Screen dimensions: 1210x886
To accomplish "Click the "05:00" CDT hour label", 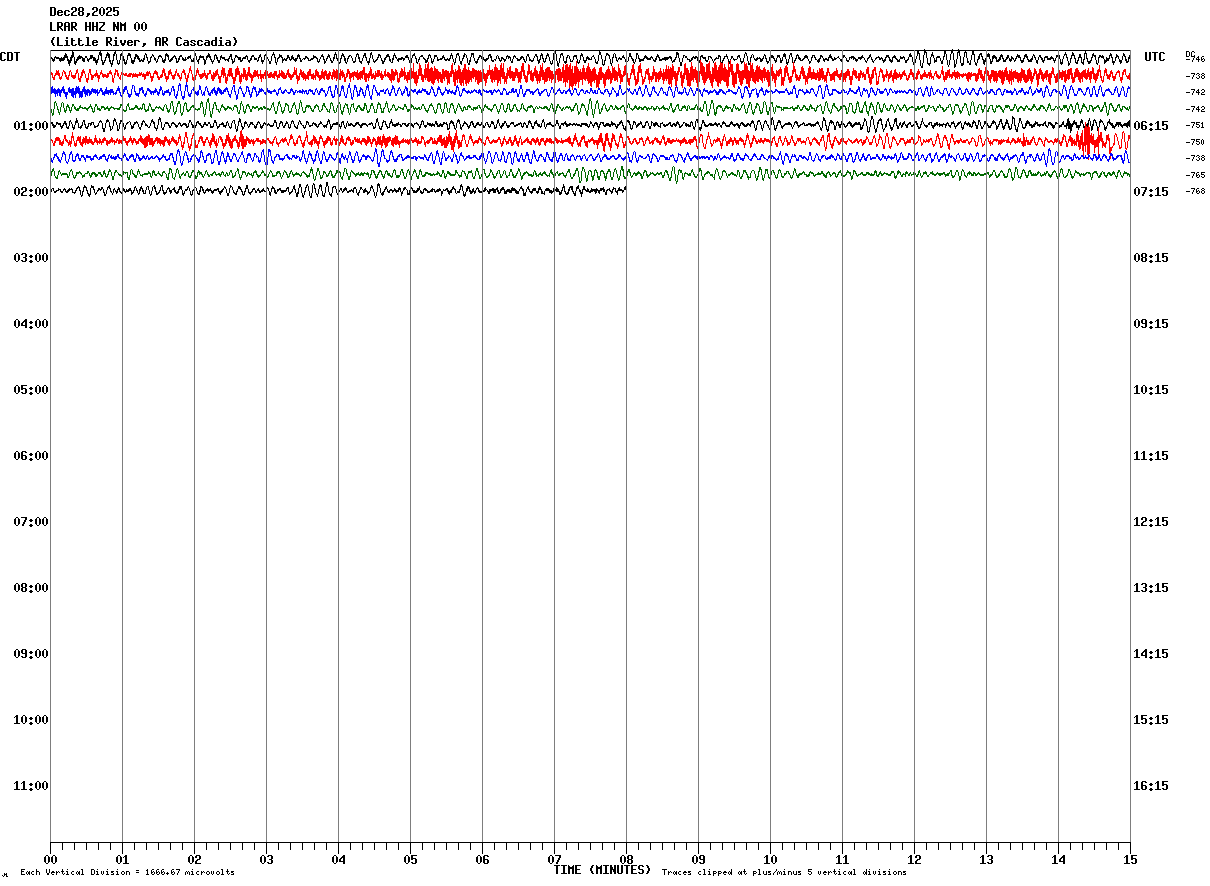I will 31,390.
